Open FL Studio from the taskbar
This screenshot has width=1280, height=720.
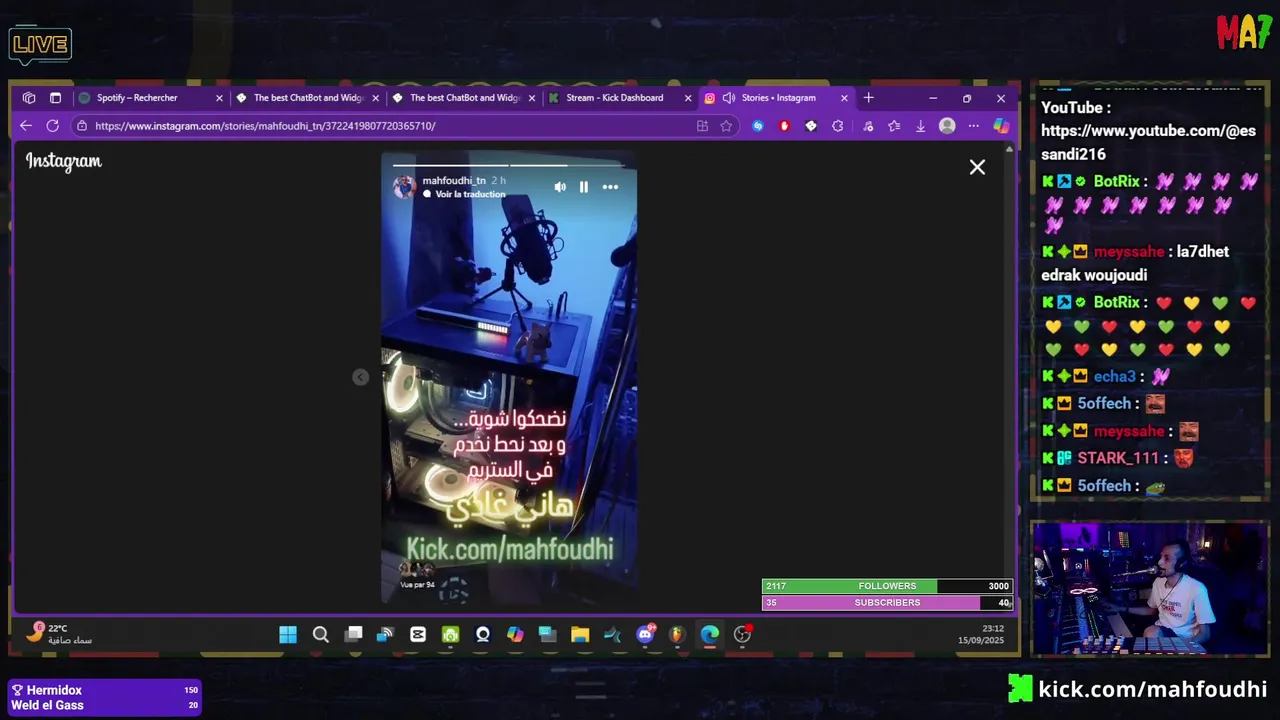point(677,634)
